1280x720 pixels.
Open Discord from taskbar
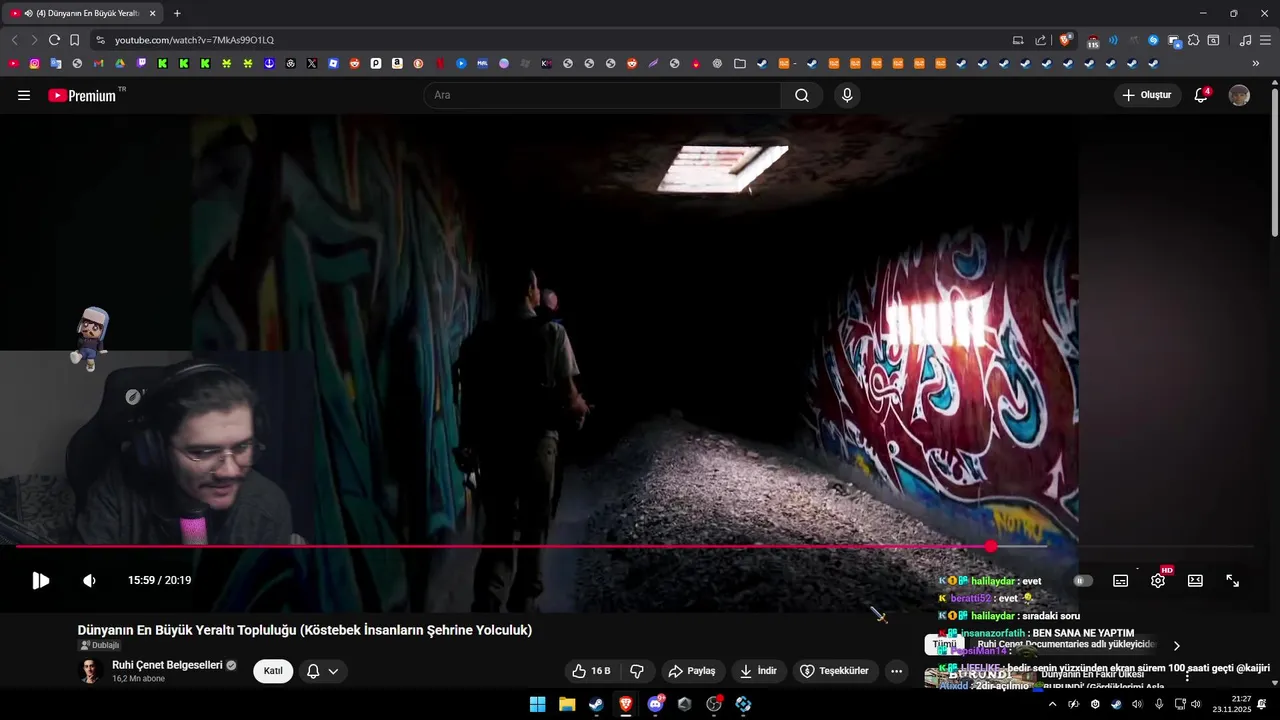click(x=655, y=704)
